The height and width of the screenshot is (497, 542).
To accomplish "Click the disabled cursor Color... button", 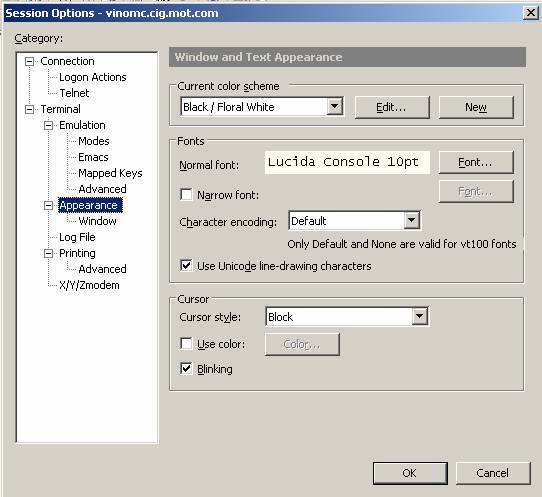I will [302, 344].
